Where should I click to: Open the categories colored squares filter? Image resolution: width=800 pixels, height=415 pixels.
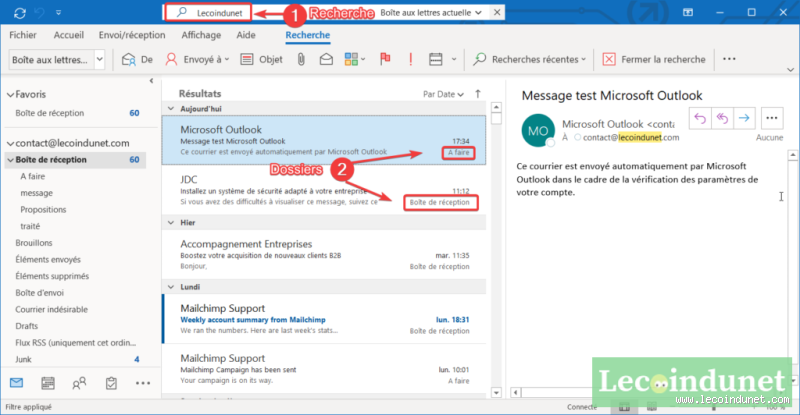coord(355,60)
